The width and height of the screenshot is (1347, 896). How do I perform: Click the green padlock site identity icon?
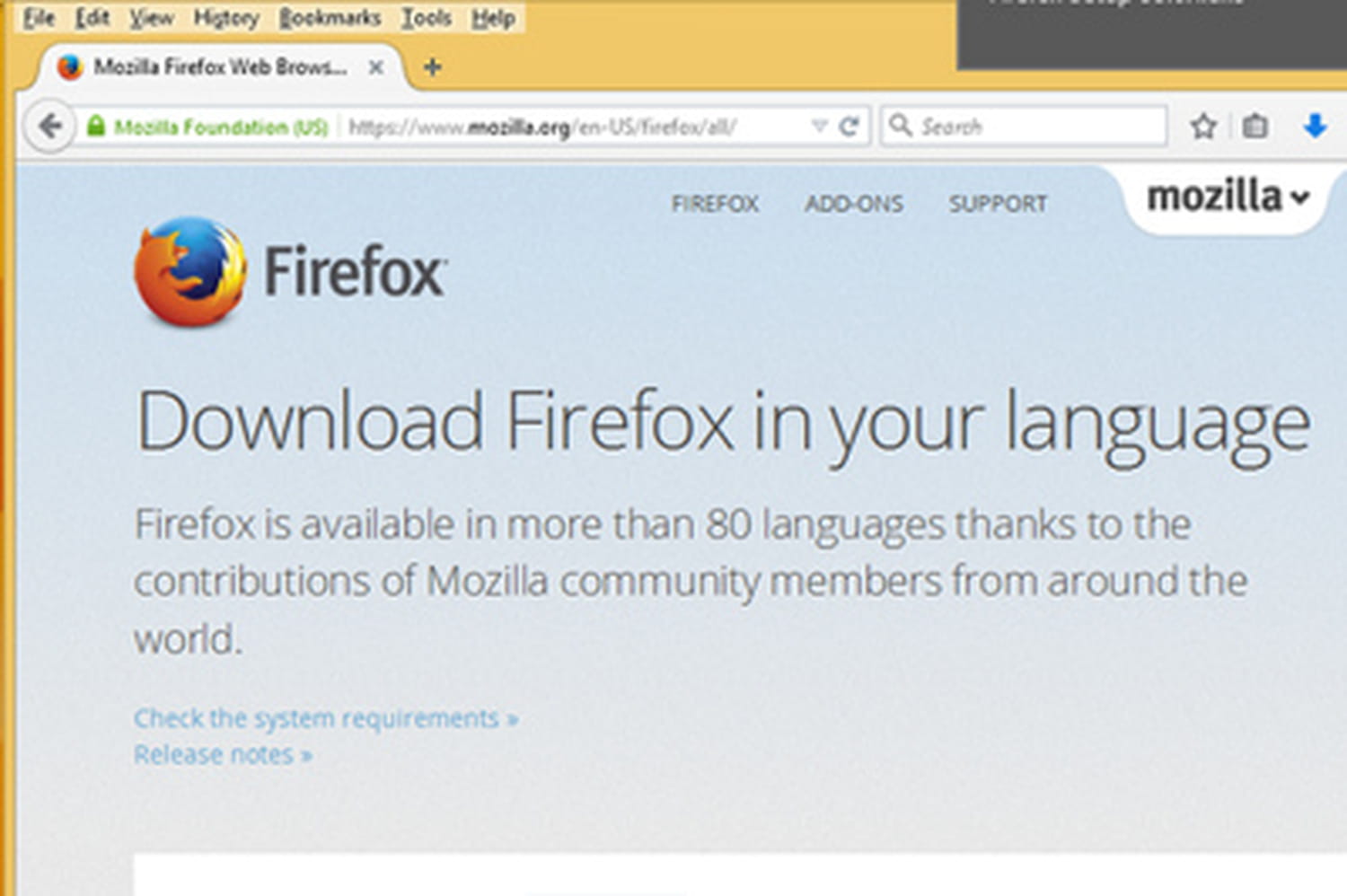coord(95,127)
